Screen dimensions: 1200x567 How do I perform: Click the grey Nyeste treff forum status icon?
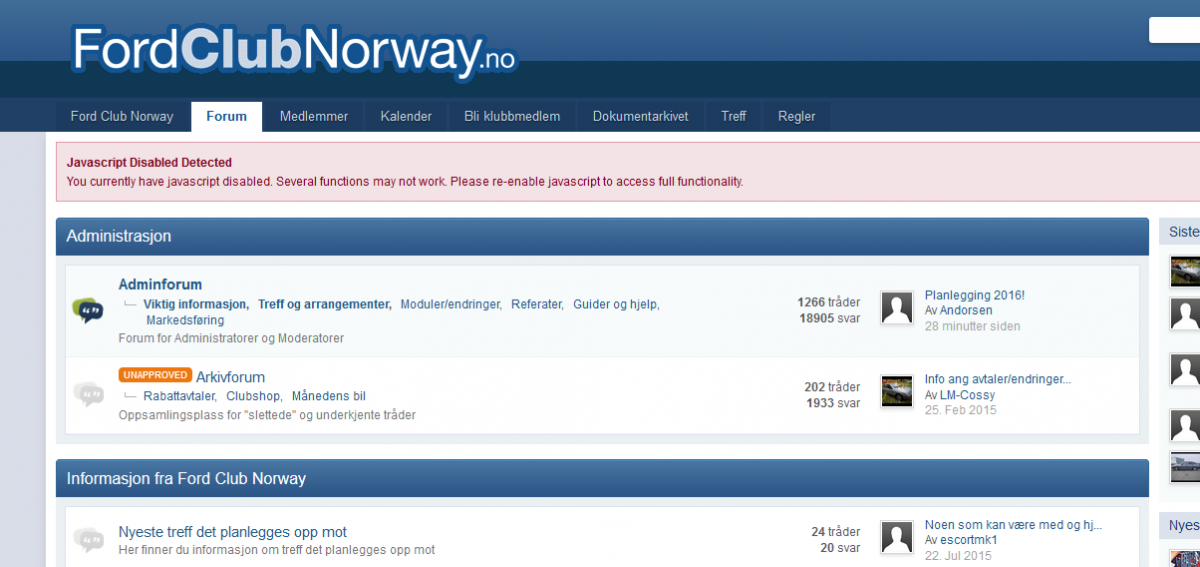point(88,540)
